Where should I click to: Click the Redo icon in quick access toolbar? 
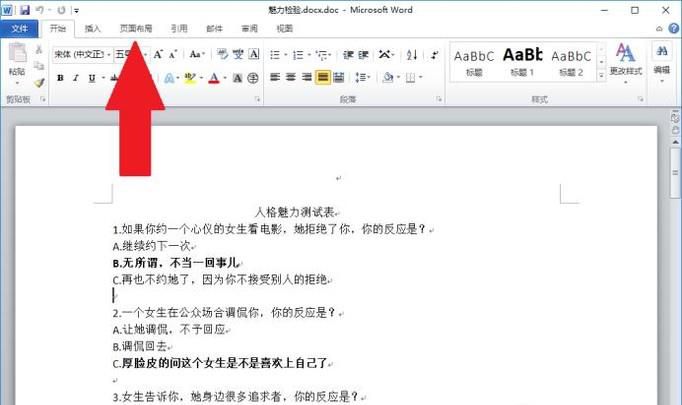tap(61, 10)
